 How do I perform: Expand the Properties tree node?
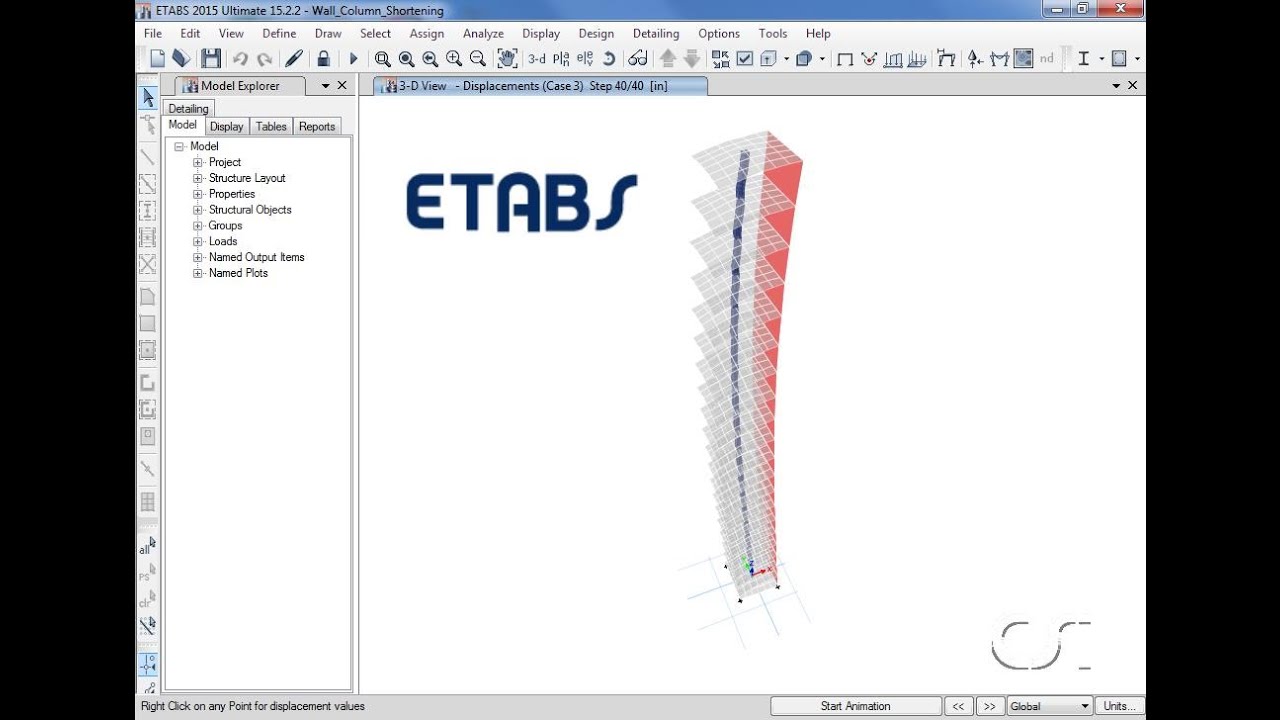tap(198, 194)
